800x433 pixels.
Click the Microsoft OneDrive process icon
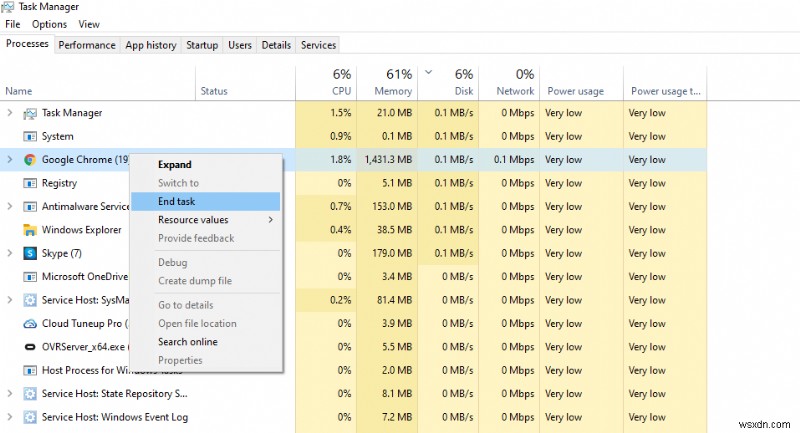pos(30,277)
